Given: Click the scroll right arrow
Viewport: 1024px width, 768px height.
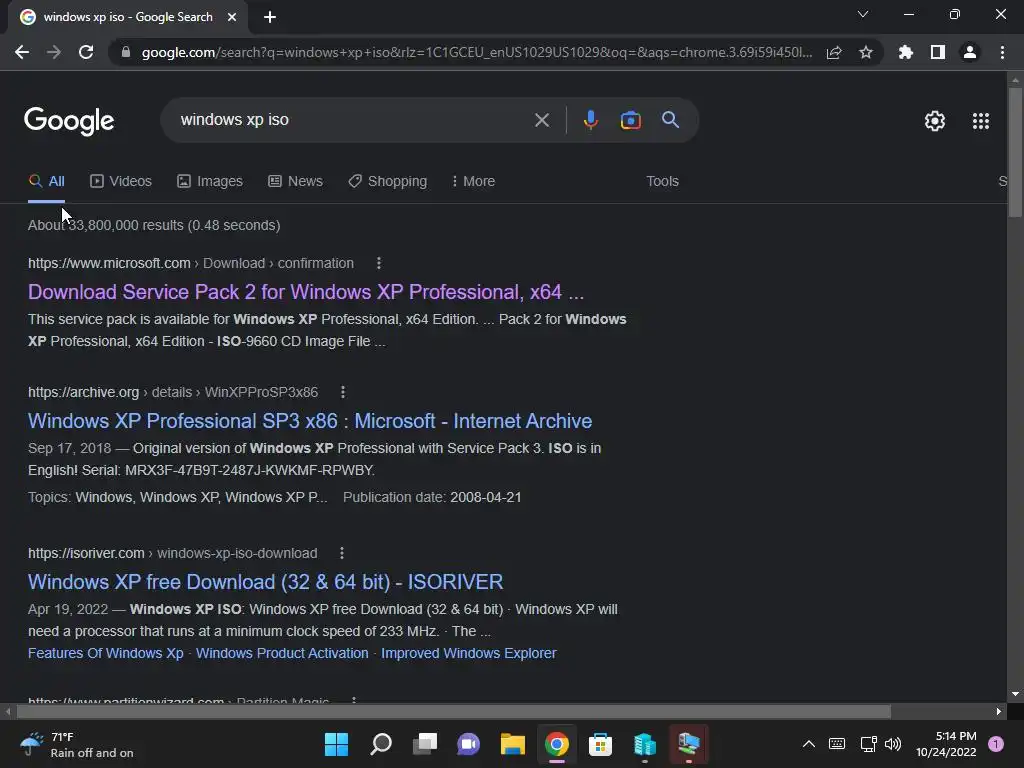Looking at the screenshot, I should pos(999,711).
